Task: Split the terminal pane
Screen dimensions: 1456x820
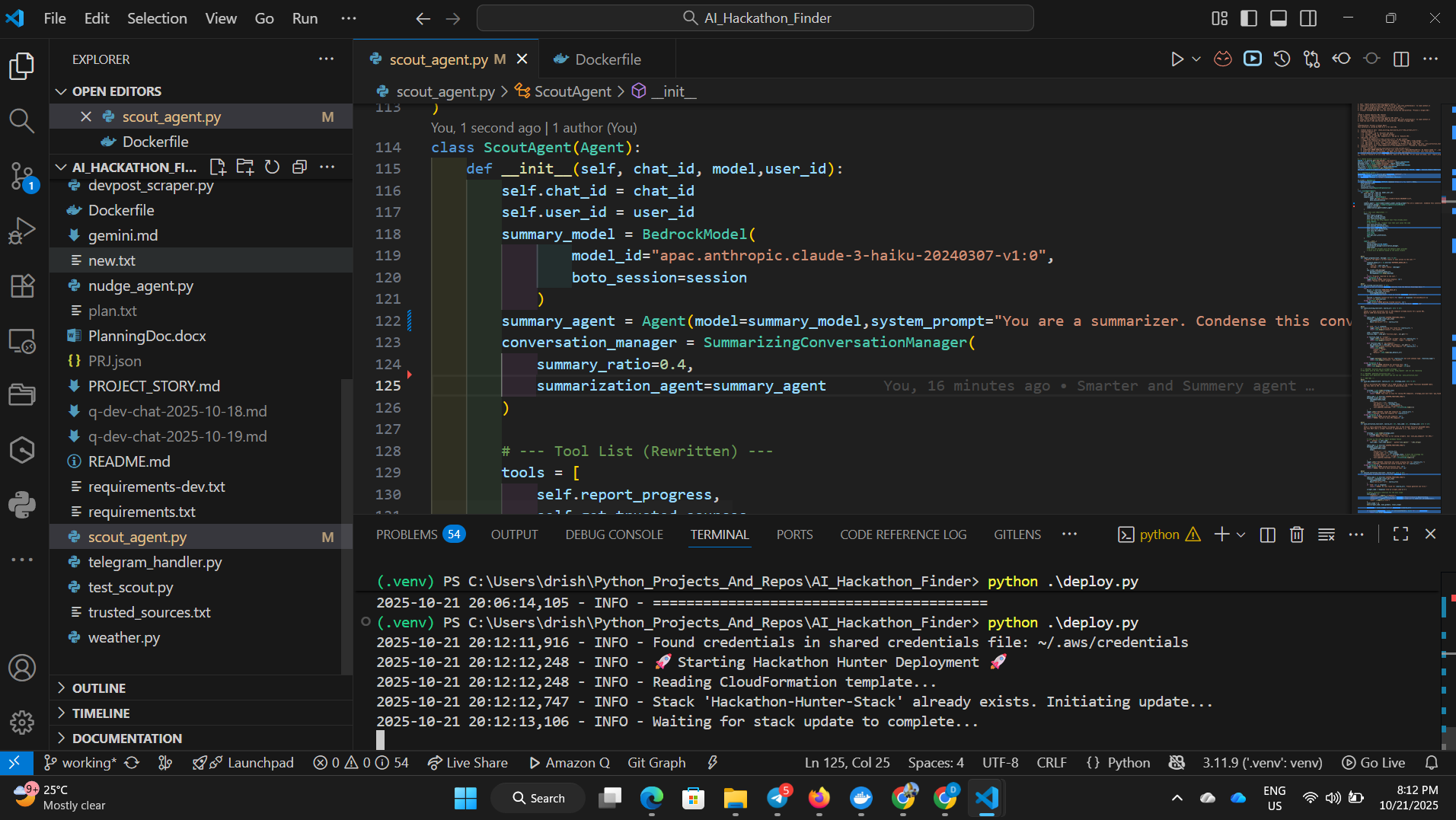Action: [x=1266, y=534]
